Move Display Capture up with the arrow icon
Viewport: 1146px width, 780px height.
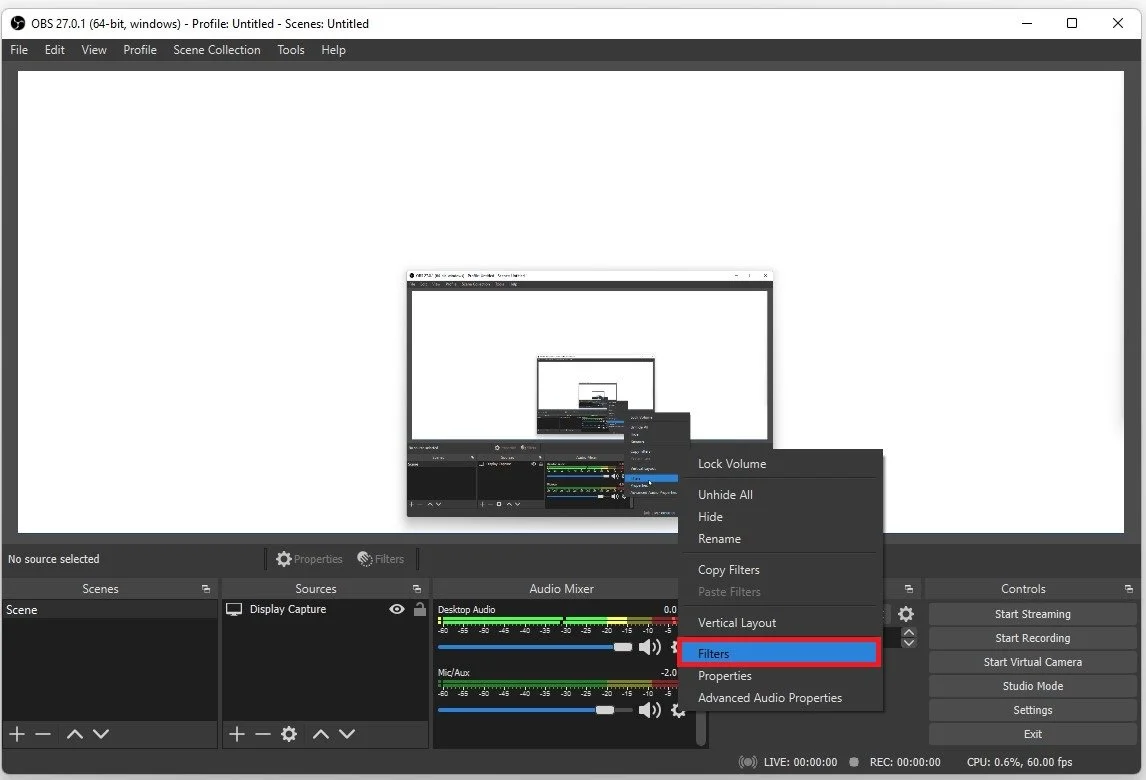point(320,734)
